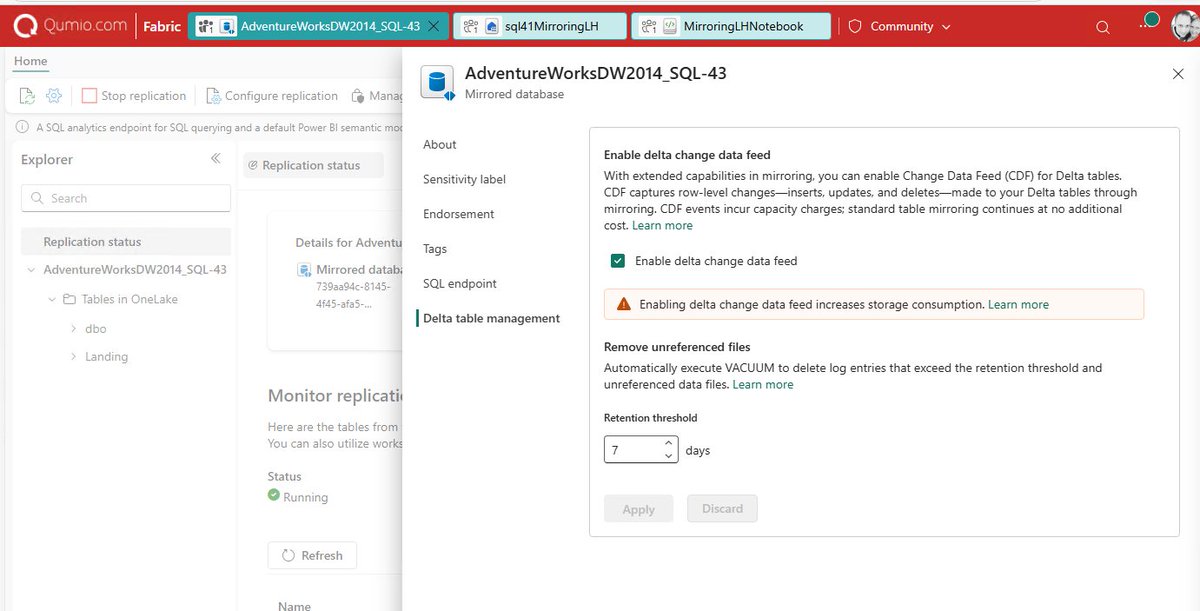Collapse the Explorer pane with double chevron

215,159
